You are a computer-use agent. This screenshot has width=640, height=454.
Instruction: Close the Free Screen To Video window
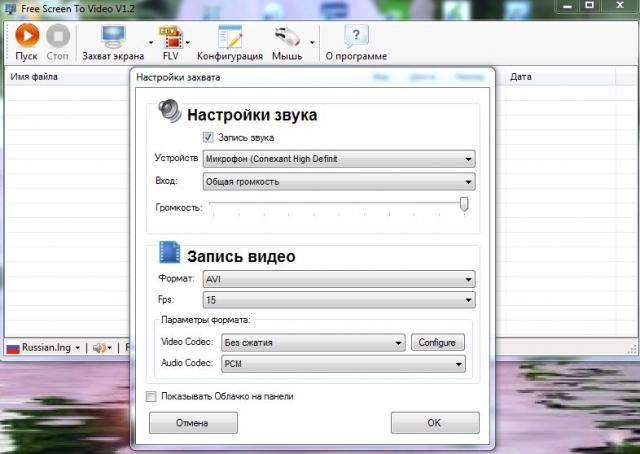619,6
